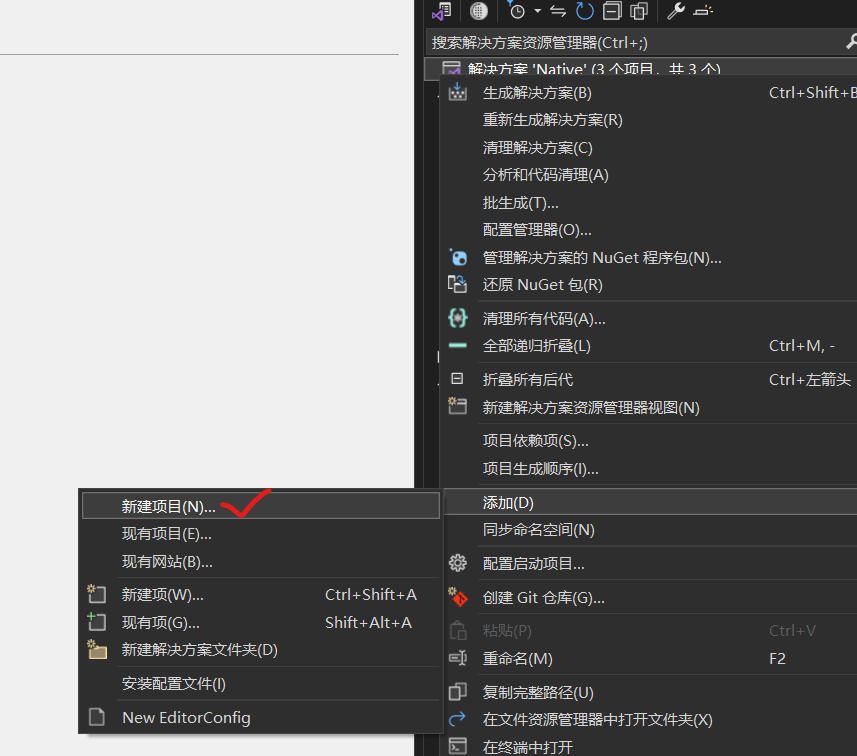
Task: Click the globe icon in the top toolbar
Action: coord(478,11)
